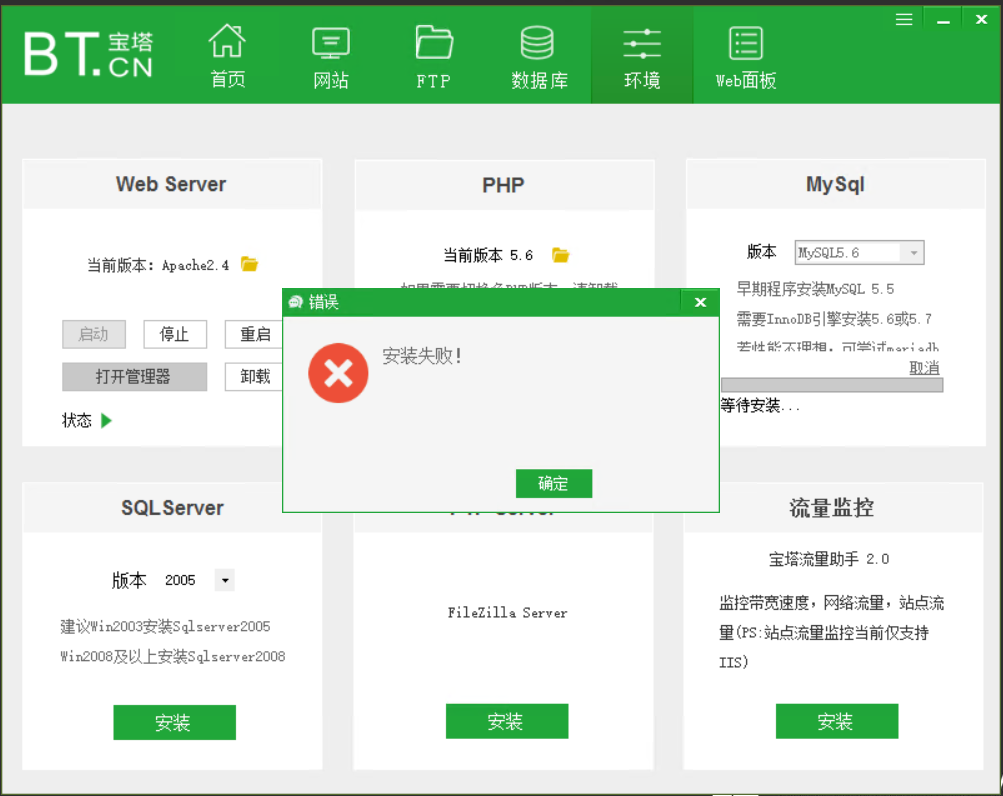
Task: Open Apache2.4 folder icon
Action: [x=249, y=264]
